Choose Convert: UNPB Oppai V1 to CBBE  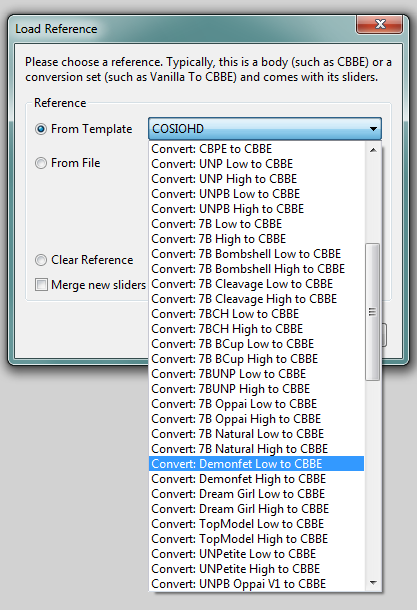click(256, 584)
